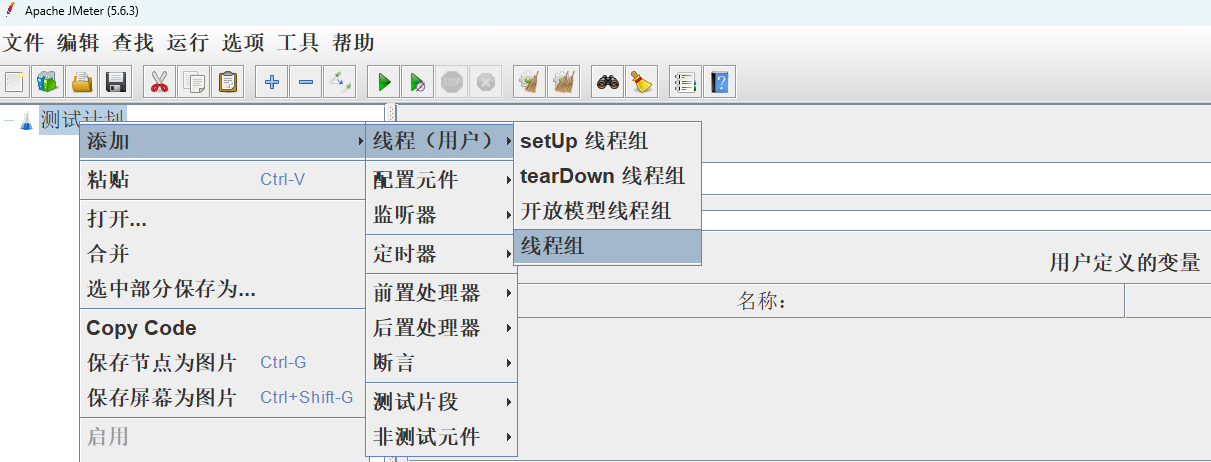Image resolution: width=1211 pixels, height=462 pixels.
Task: Expand the 监听器 submenu
Action: (441, 215)
